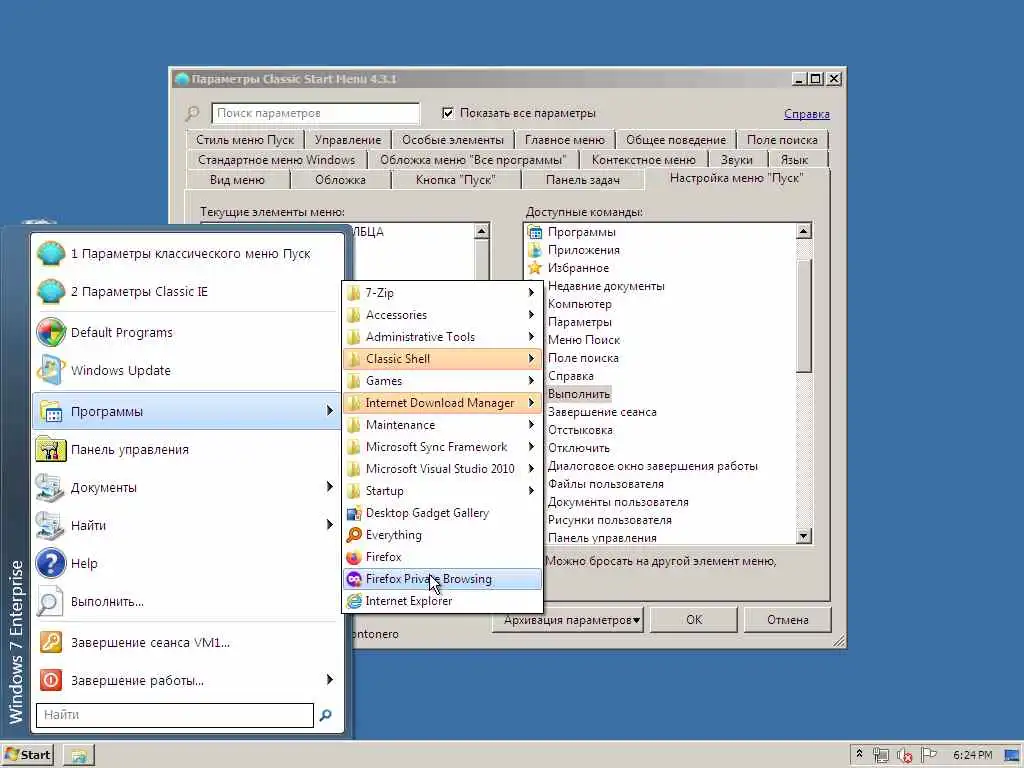Select 'Выполнить' in available commands list
Screen dimensions: 1024x768
coord(579,394)
